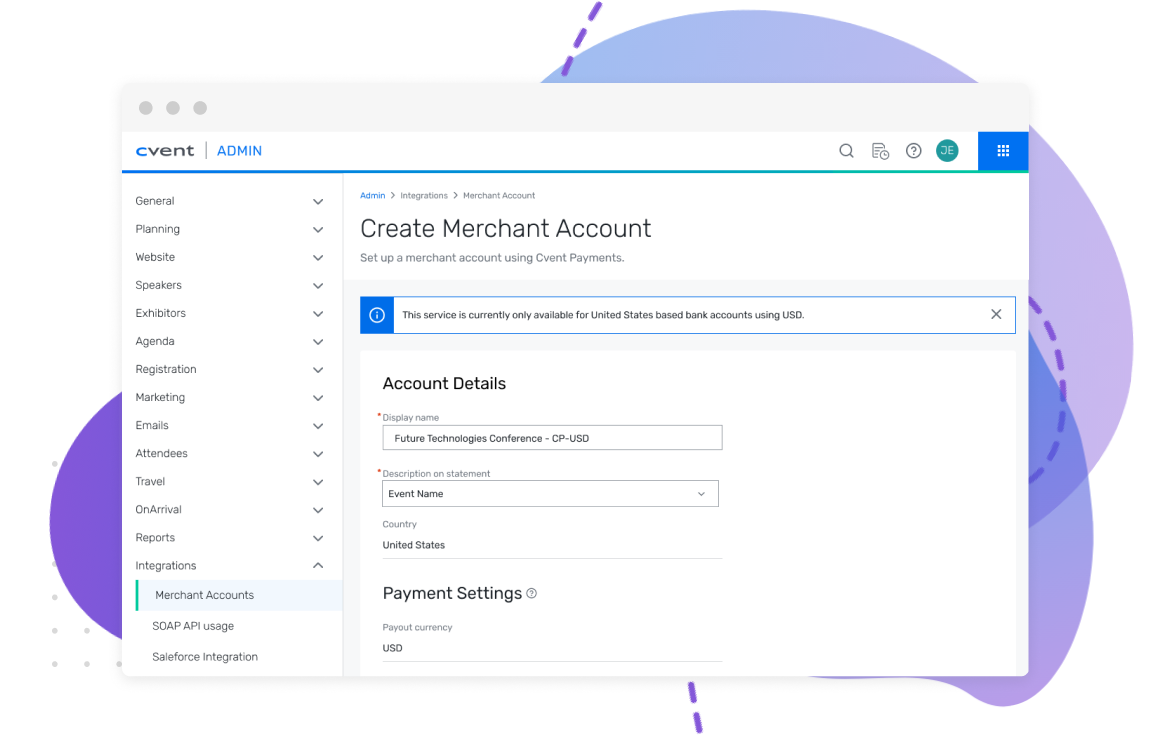Click the Integrations breadcrumb link

[x=424, y=196]
